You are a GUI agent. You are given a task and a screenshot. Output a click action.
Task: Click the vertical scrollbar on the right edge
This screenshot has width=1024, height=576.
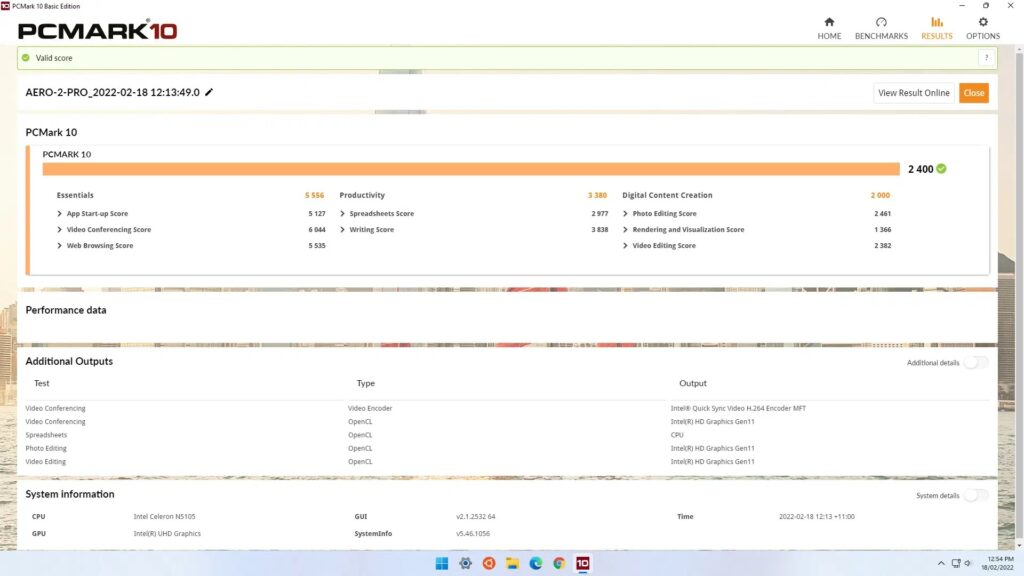click(1020, 300)
